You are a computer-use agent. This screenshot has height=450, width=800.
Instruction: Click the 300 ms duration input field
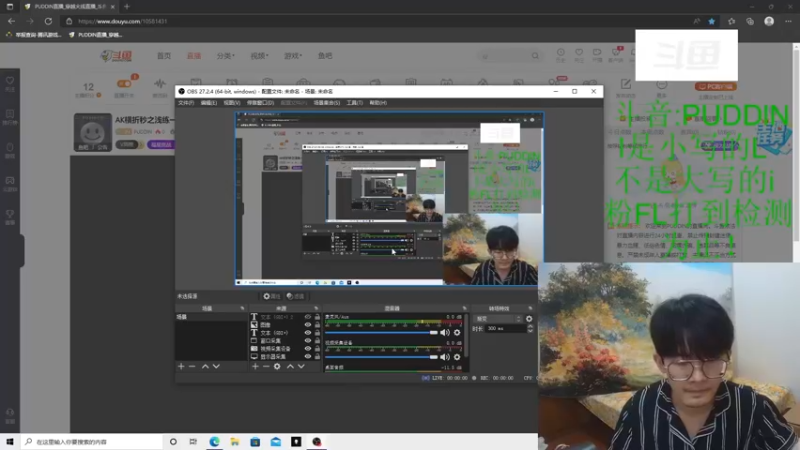click(505, 329)
